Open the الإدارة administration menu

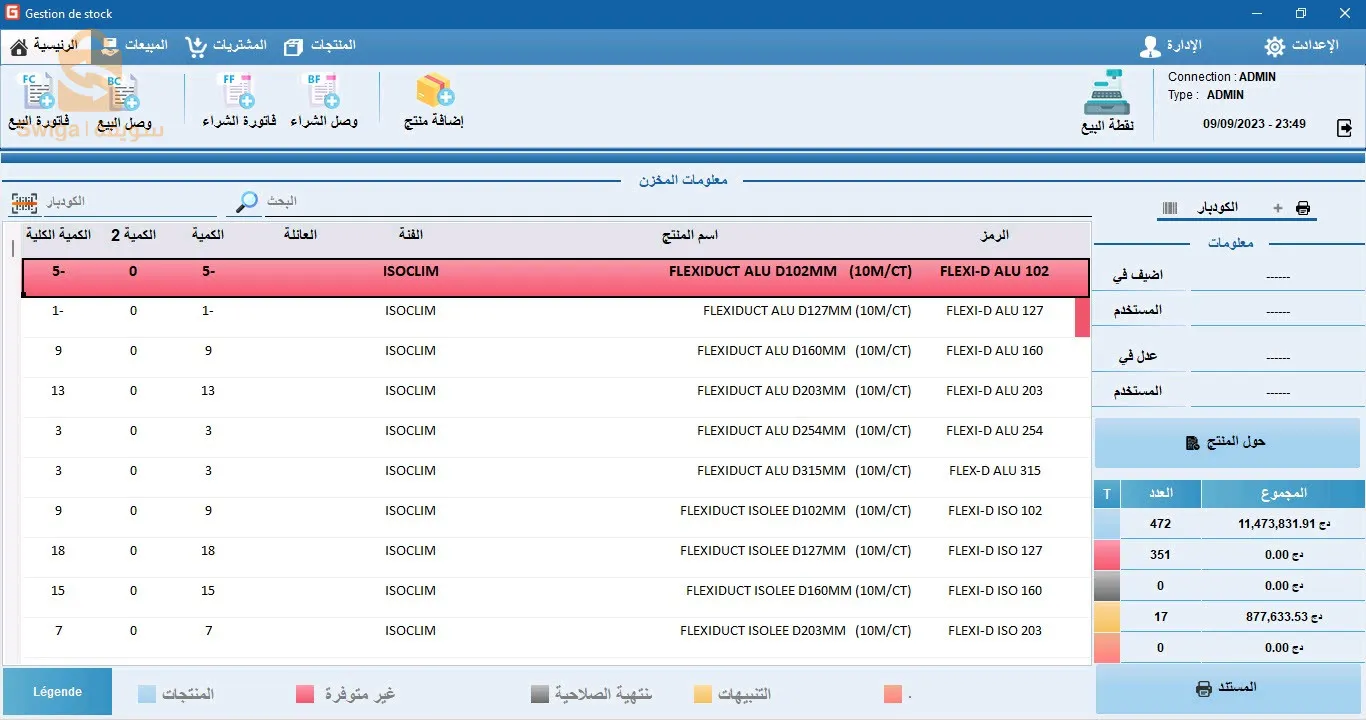point(1171,46)
